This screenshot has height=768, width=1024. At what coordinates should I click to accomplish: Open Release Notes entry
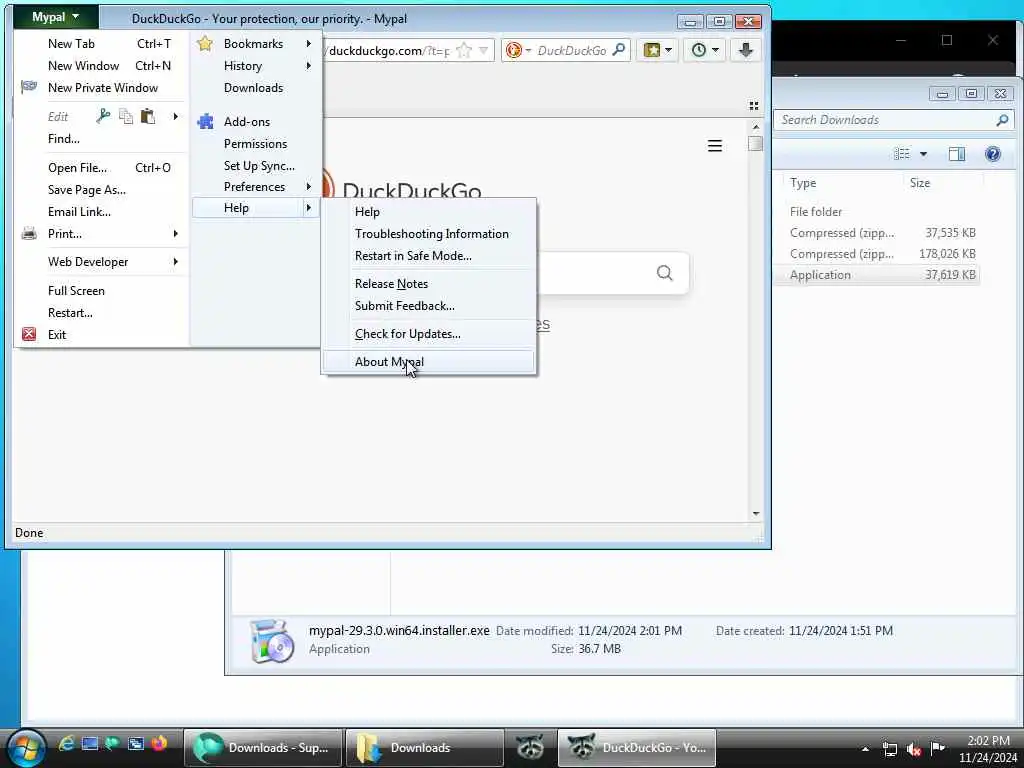tap(391, 284)
